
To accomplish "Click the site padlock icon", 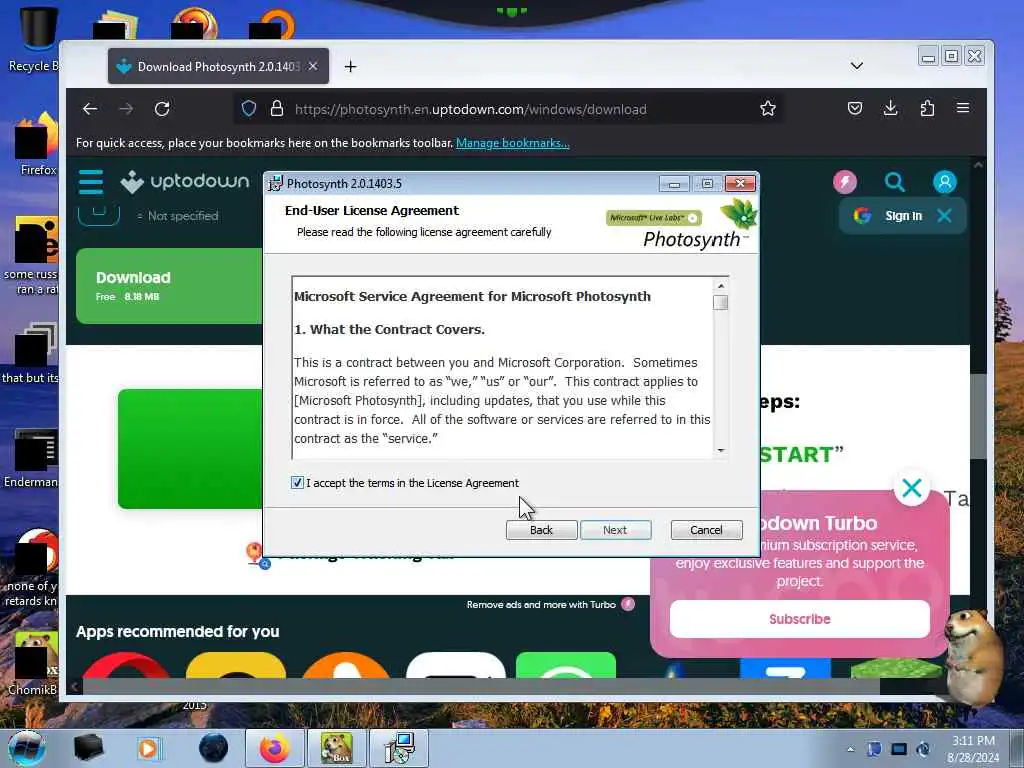I will (x=277, y=108).
